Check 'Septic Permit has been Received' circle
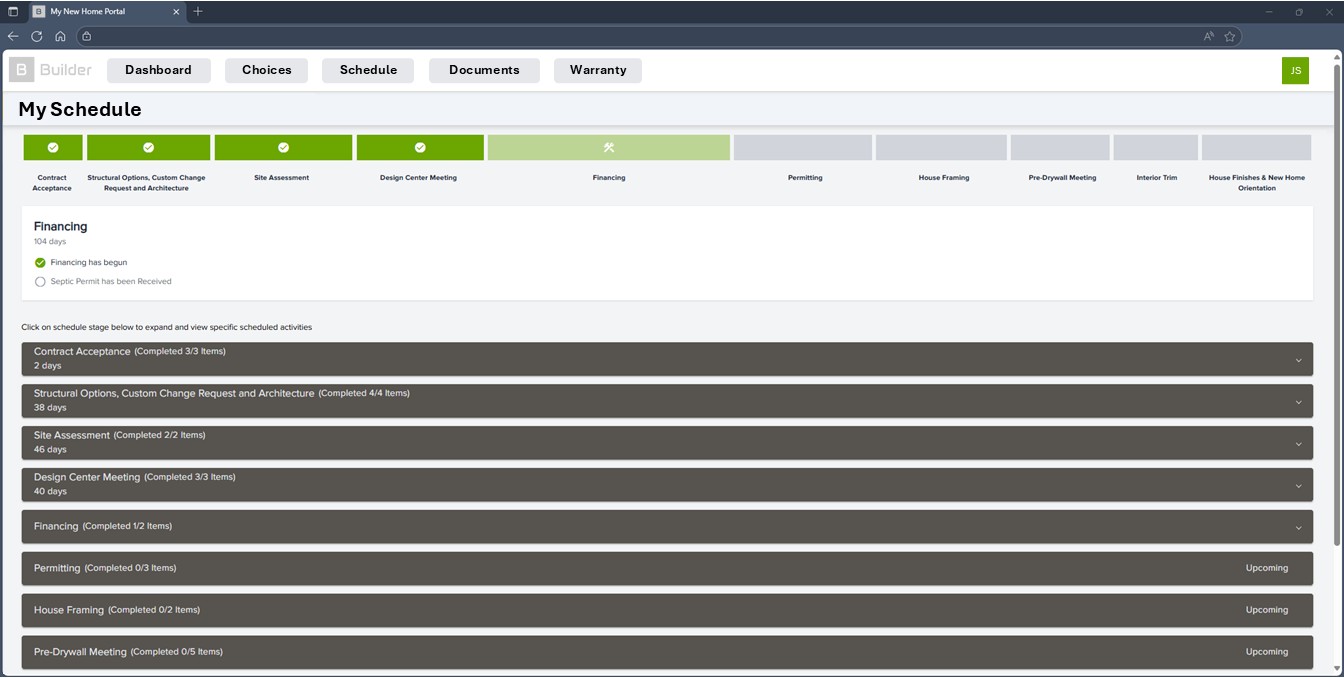The width and height of the screenshot is (1344, 678). point(40,282)
